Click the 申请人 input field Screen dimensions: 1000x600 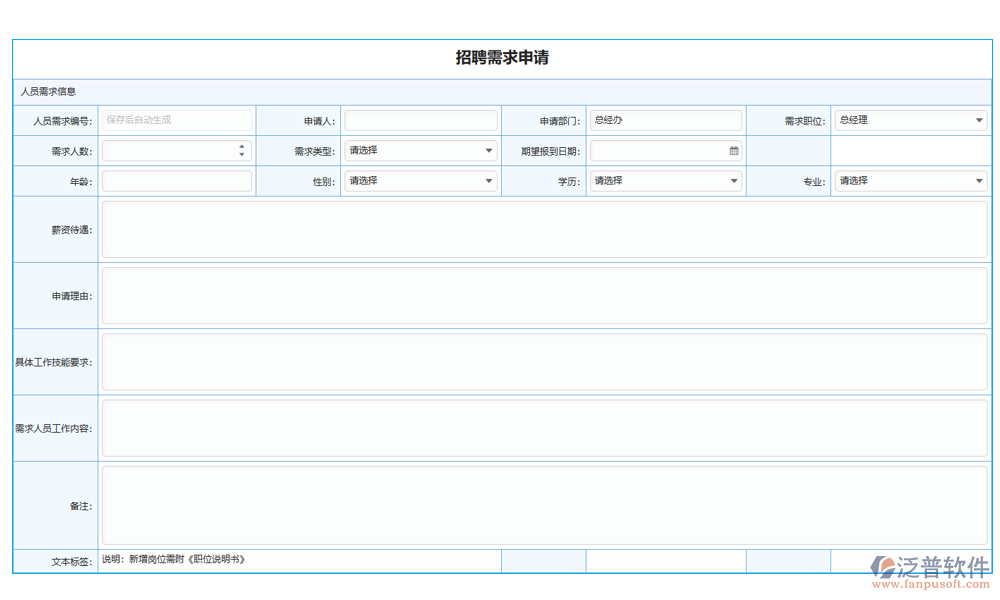point(420,121)
